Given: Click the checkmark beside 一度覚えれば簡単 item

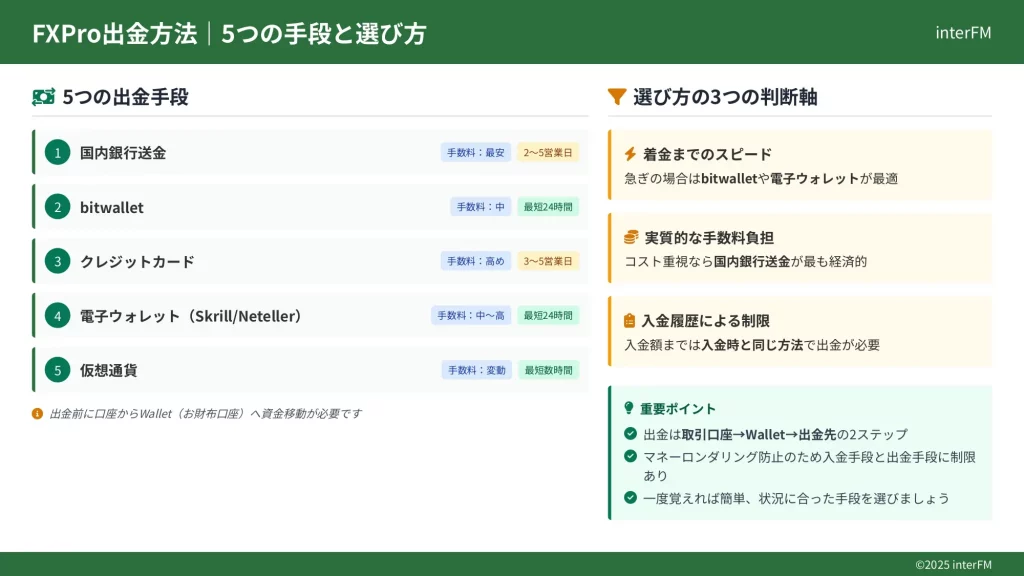Looking at the screenshot, I should click(x=630, y=497).
